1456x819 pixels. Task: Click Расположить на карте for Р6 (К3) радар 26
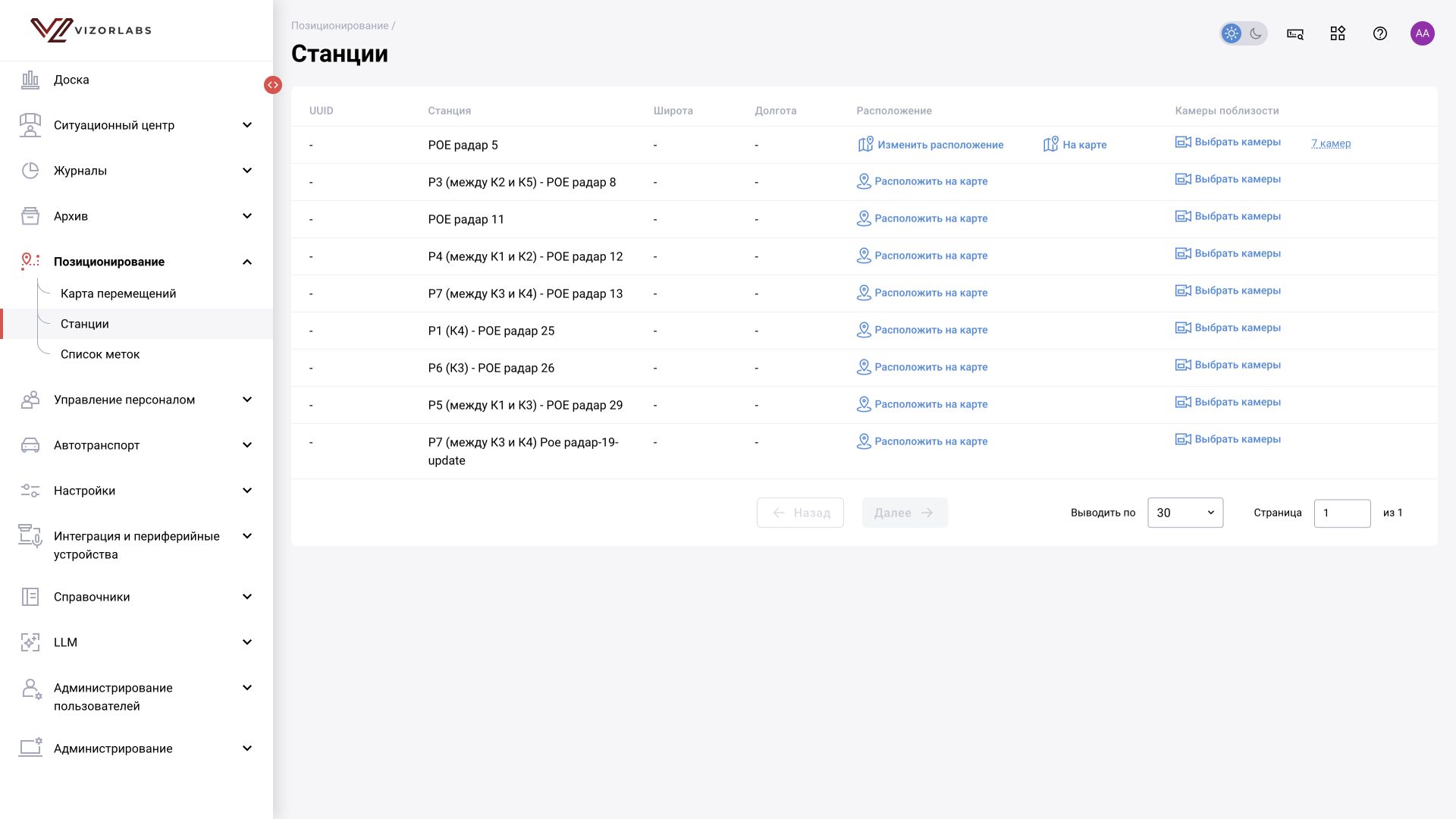point(922,367)
